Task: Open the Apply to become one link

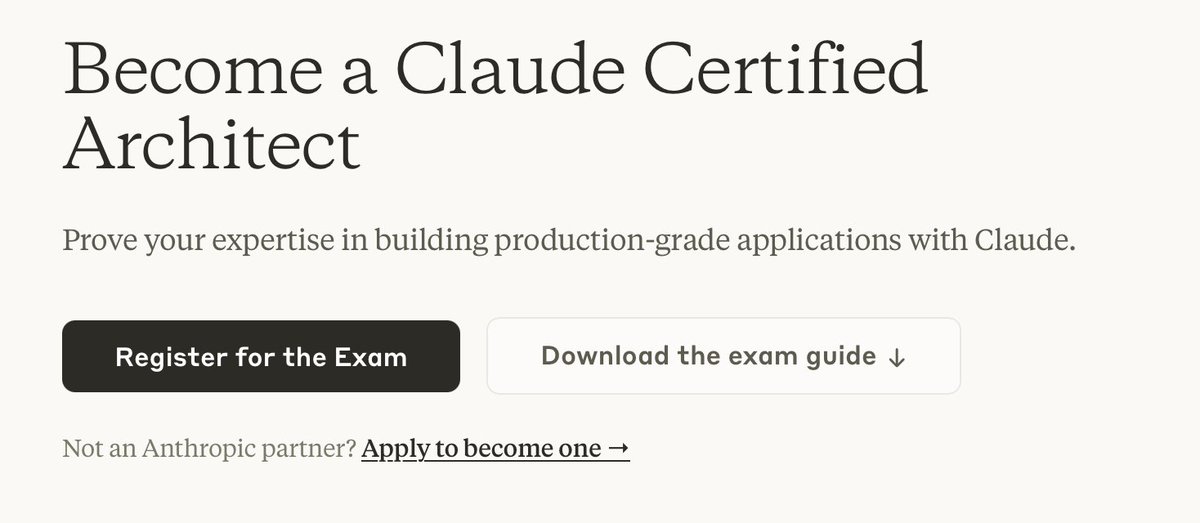Action: [x=495, y=449]
